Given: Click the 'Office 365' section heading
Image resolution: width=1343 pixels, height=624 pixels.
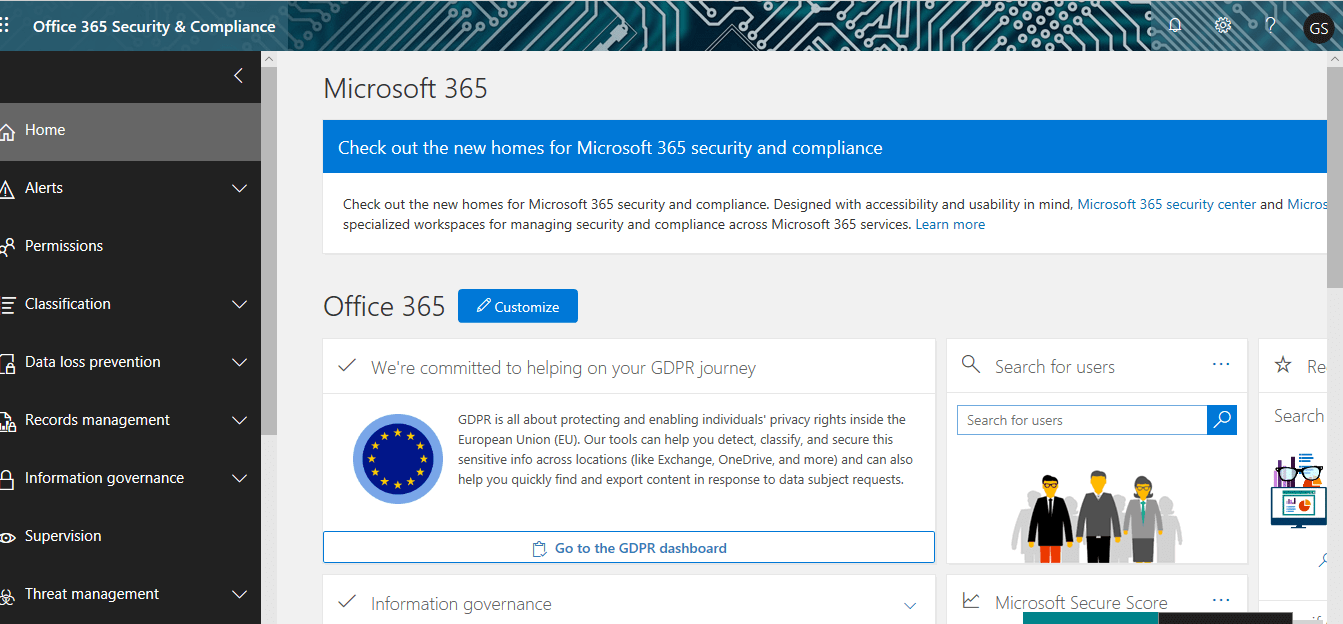Looking at the screenshot, I should 384,306.
